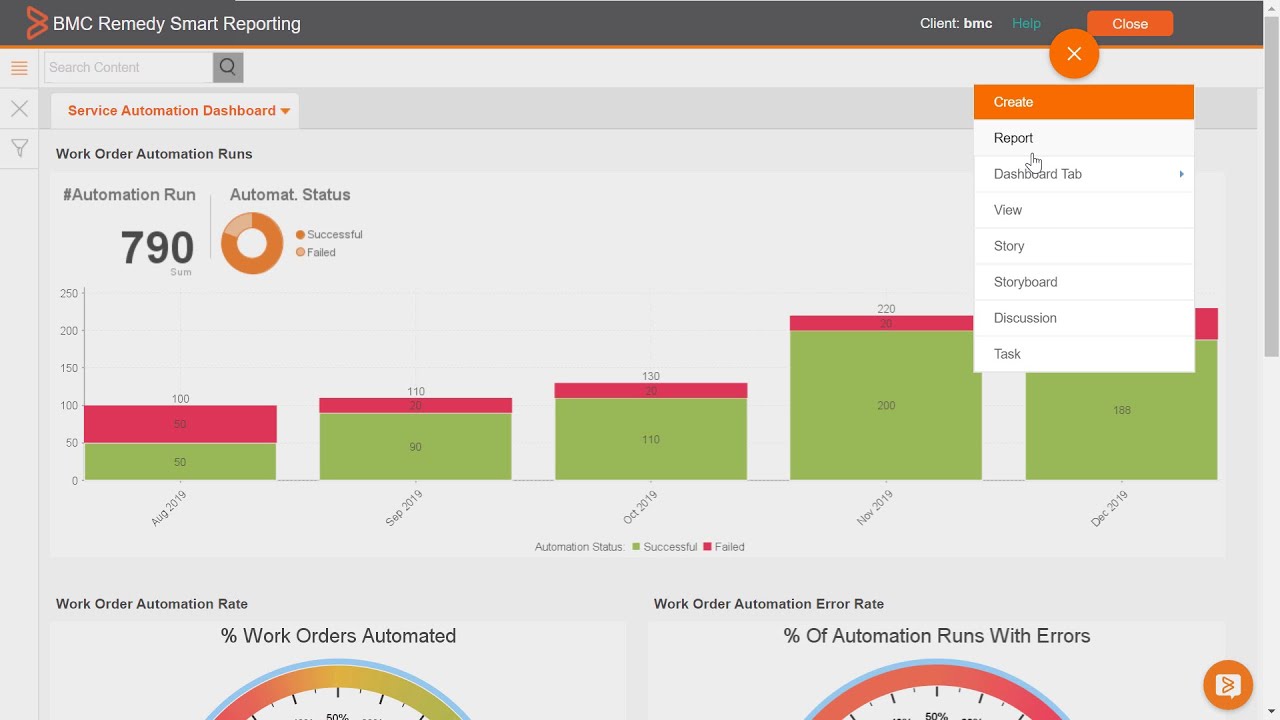Open the filter funnel icon

click(x=19, y=149)
